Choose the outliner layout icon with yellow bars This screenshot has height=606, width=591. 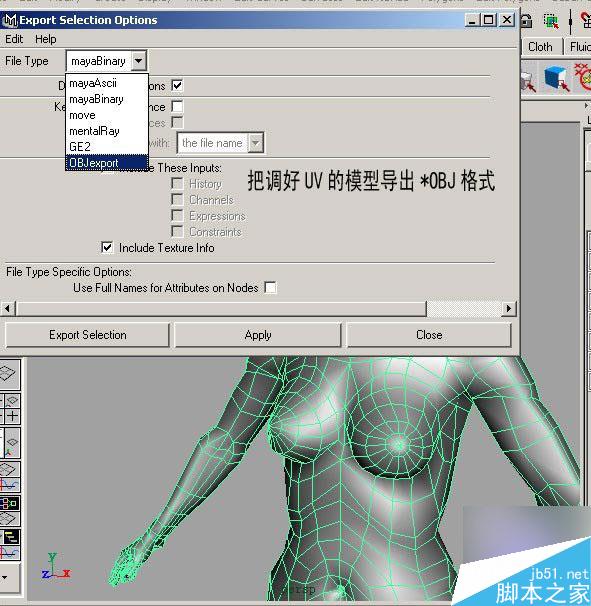(11, 537)
